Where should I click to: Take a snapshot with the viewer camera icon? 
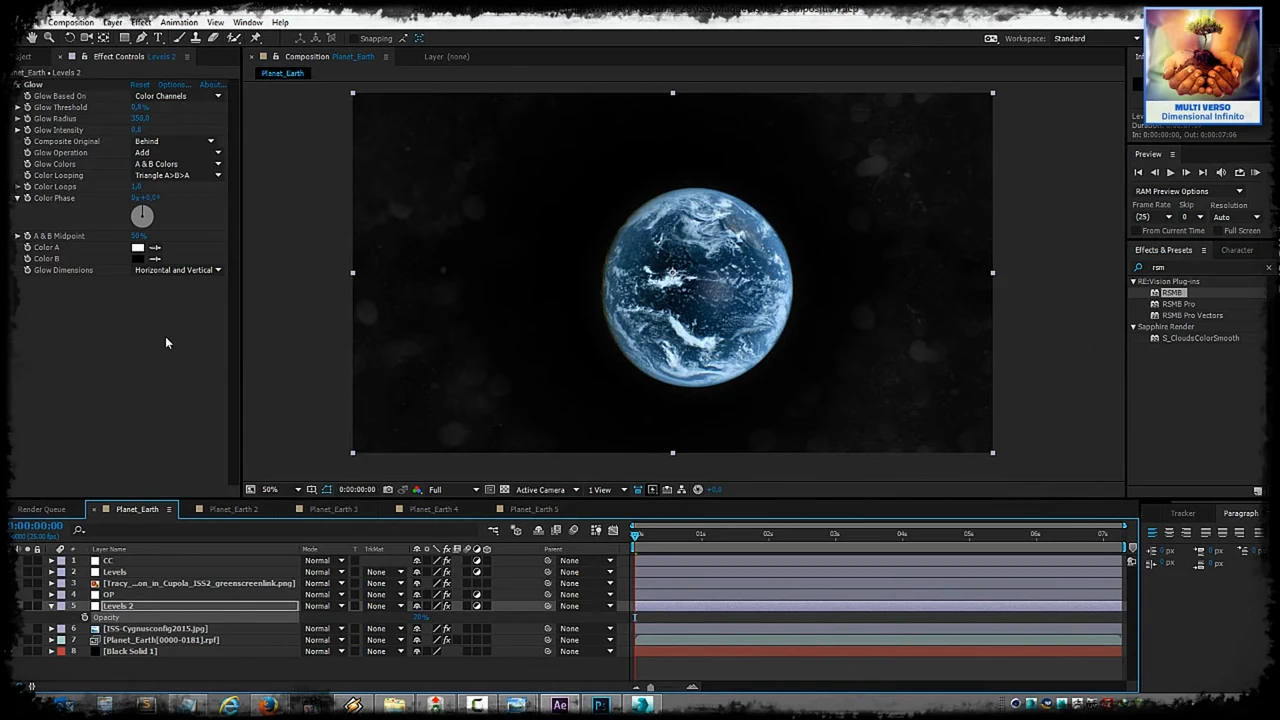point(388,490)
